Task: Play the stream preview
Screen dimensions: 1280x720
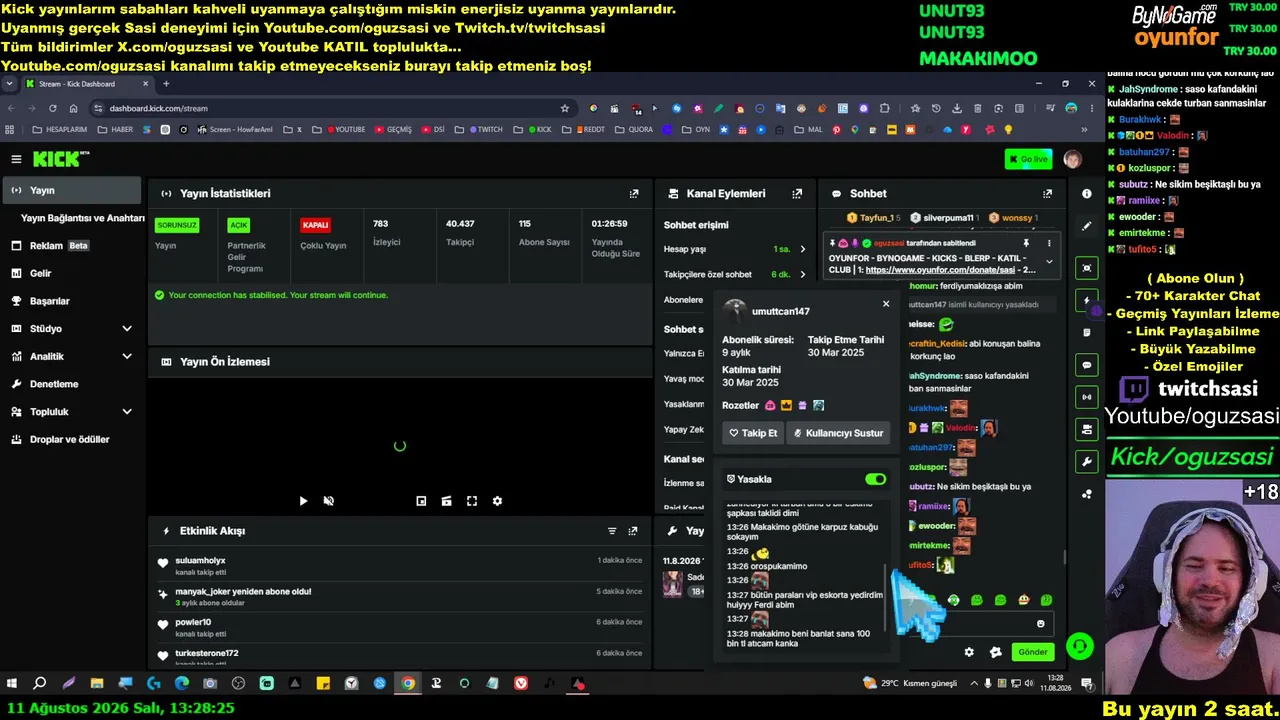Action: coord(303,501)
